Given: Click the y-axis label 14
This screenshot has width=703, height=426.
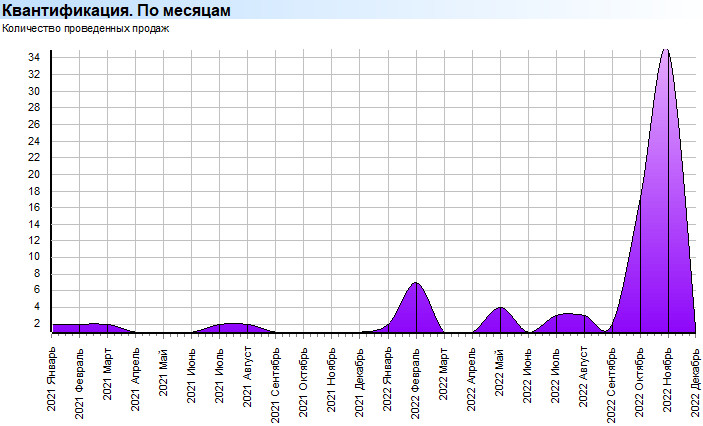Looking at the screenshot, I should click(34, 224).
